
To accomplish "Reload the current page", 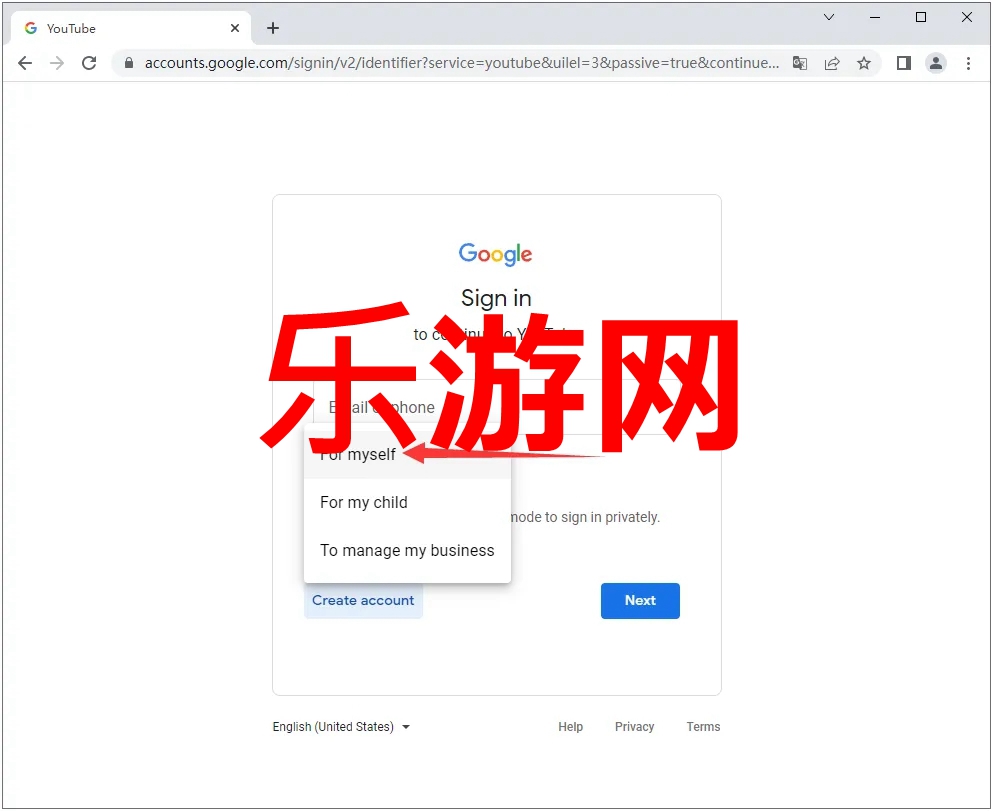I will pos(89,63).
